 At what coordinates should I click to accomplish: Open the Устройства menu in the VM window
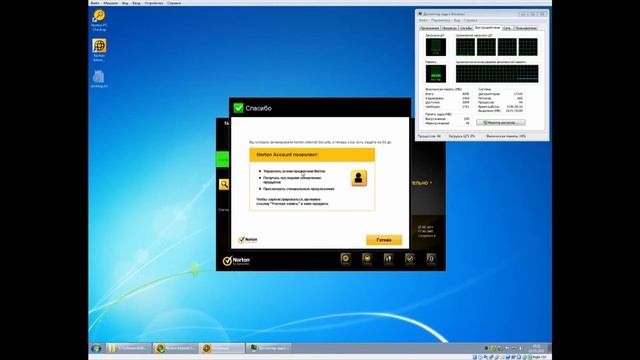[153, 3]
